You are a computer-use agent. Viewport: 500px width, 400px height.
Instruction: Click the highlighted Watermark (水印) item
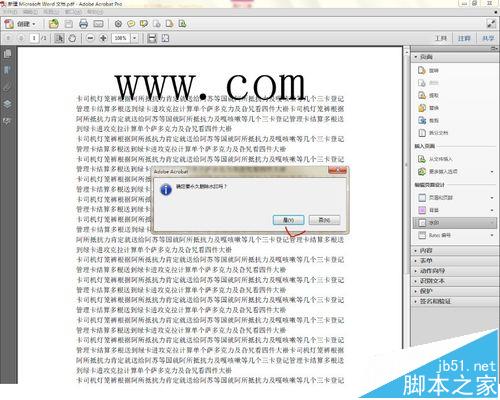tap(455, 223)
